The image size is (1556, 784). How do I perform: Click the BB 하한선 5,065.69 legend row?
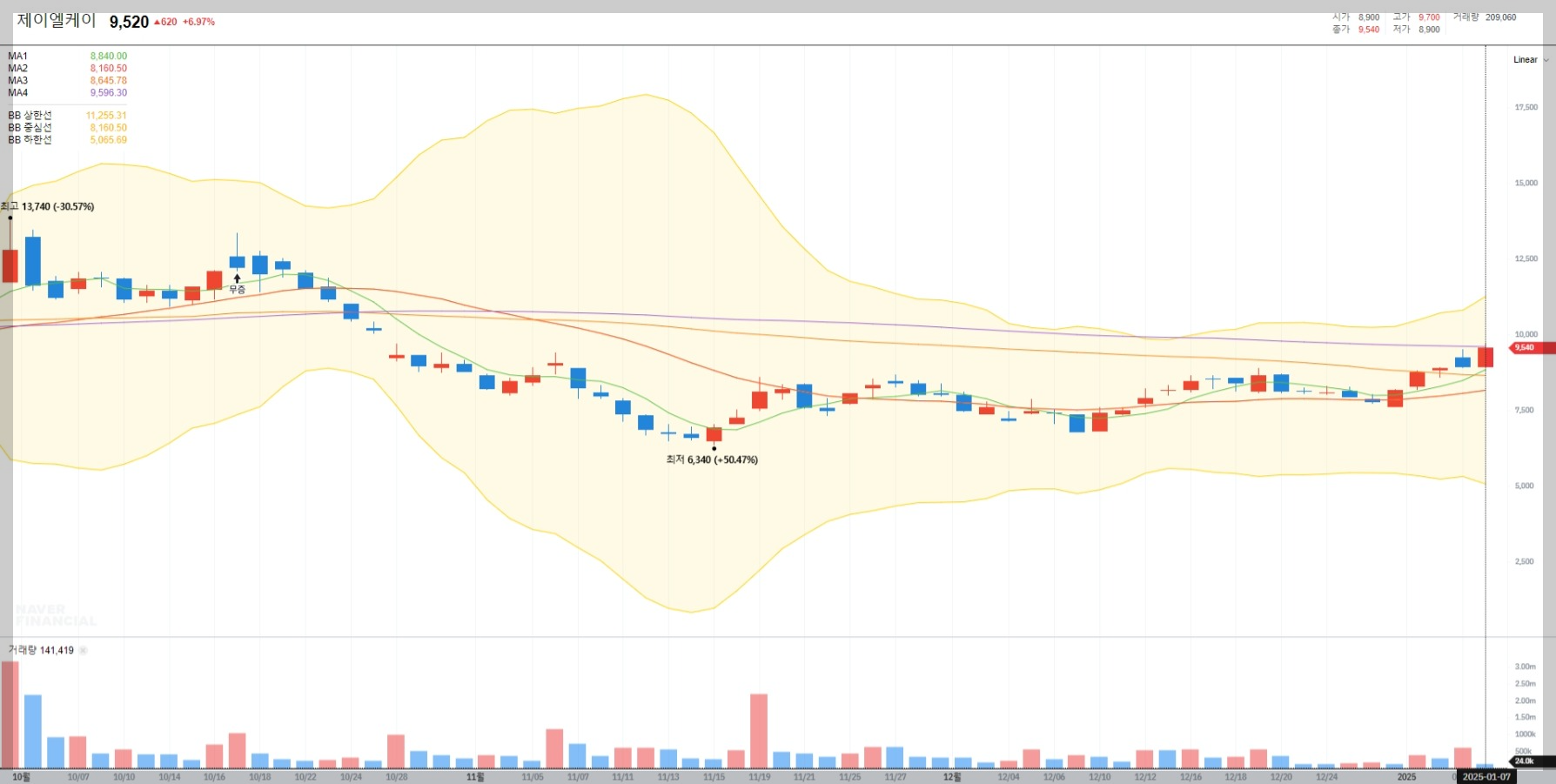(68, 139)
